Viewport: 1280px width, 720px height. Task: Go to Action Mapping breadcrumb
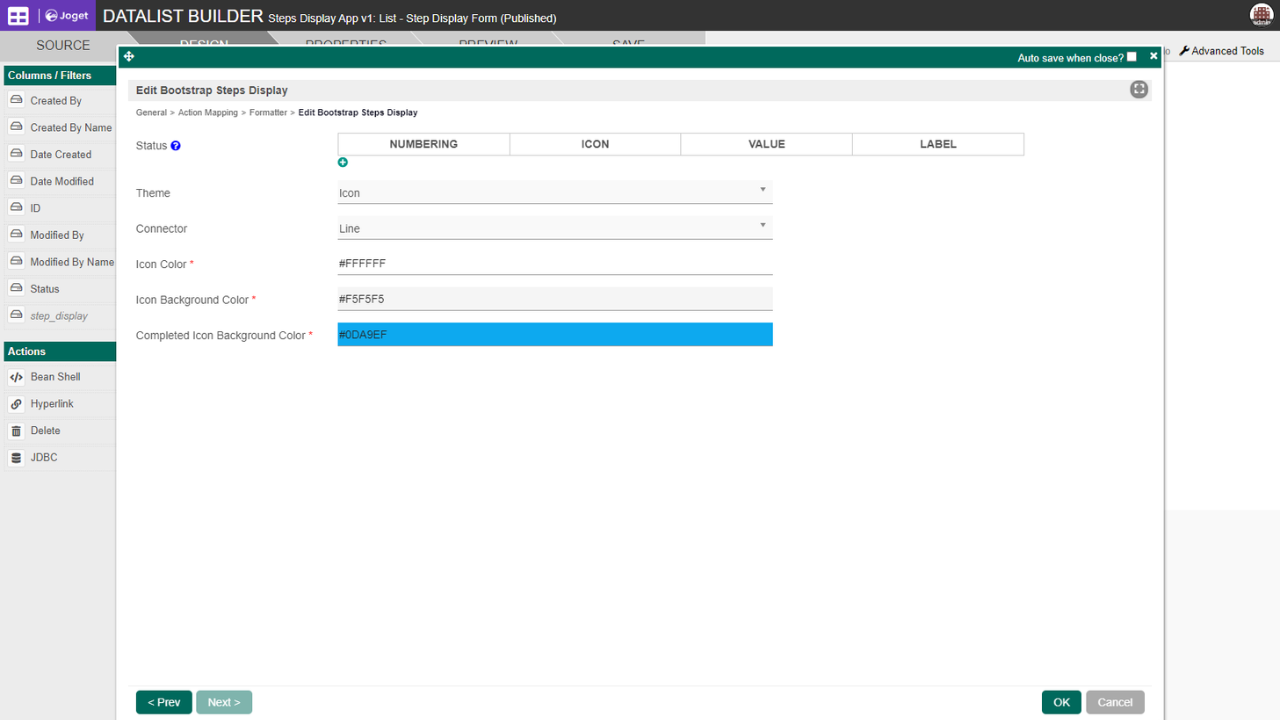point(208,113)
